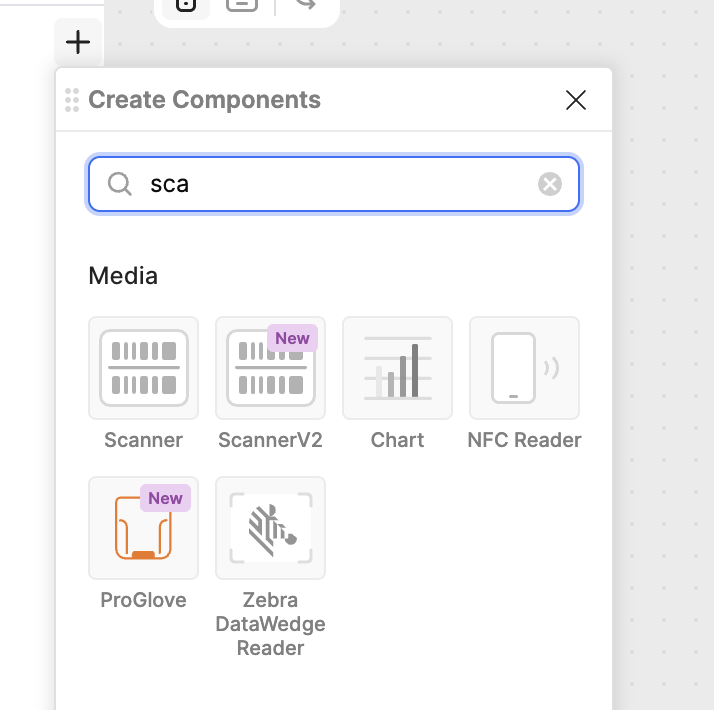The image size is (714, 710).
Task: Pick the NFC Reader component icon
Action: pos(524,368)
